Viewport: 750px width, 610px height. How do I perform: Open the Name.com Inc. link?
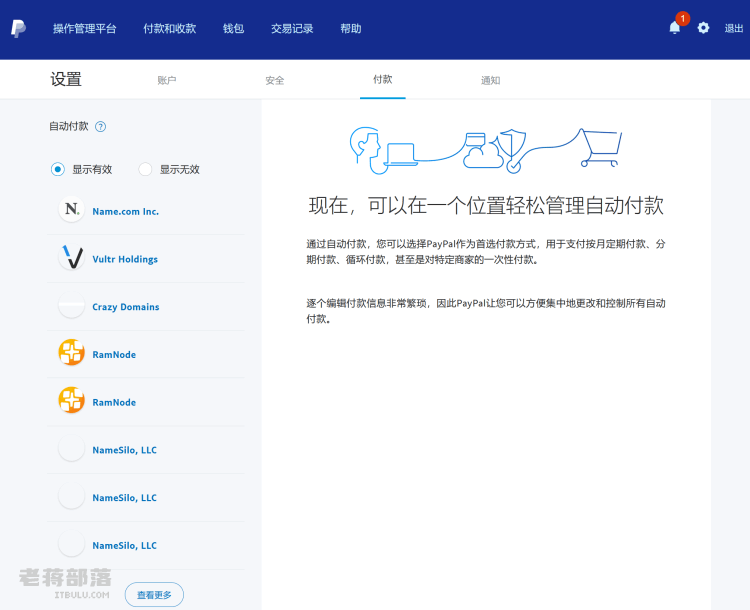[x=125, y=211]
